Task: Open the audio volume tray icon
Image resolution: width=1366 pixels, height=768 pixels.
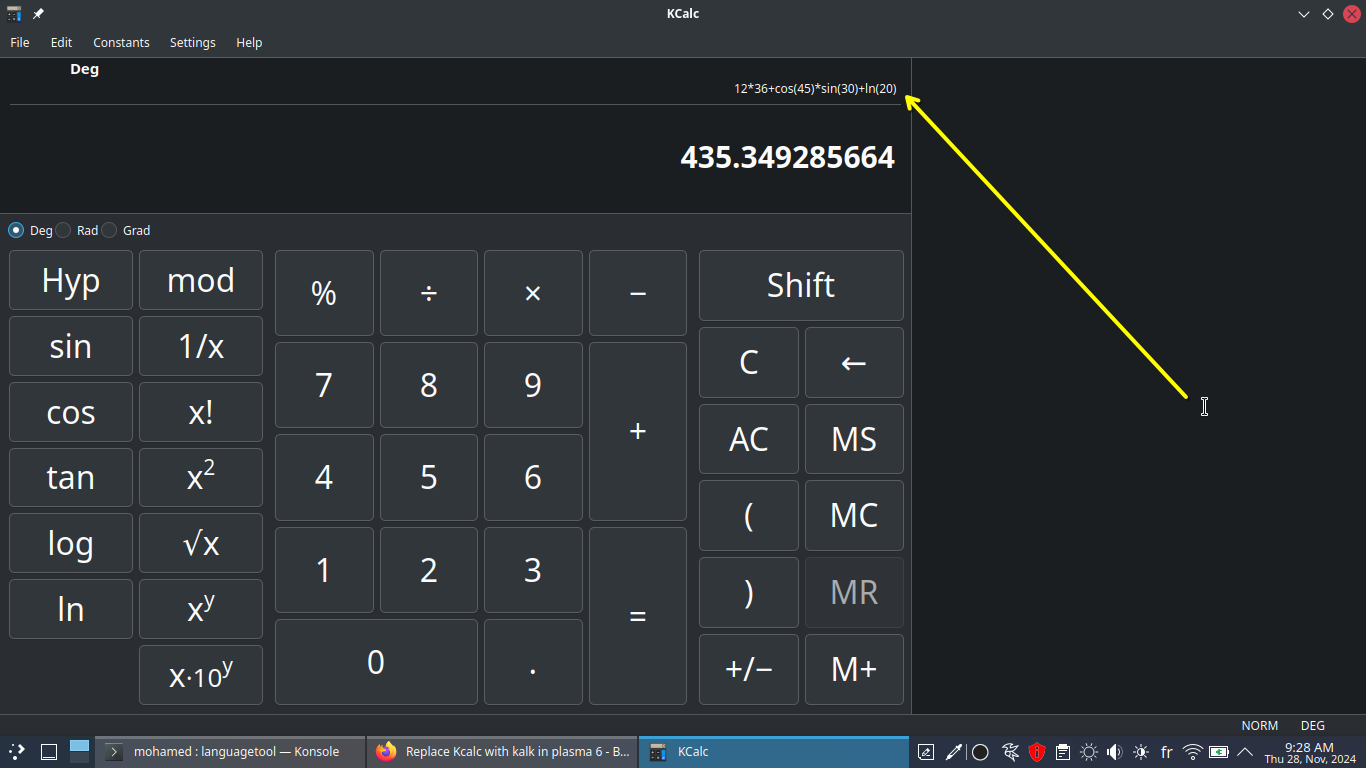Action: point(1114,752)
